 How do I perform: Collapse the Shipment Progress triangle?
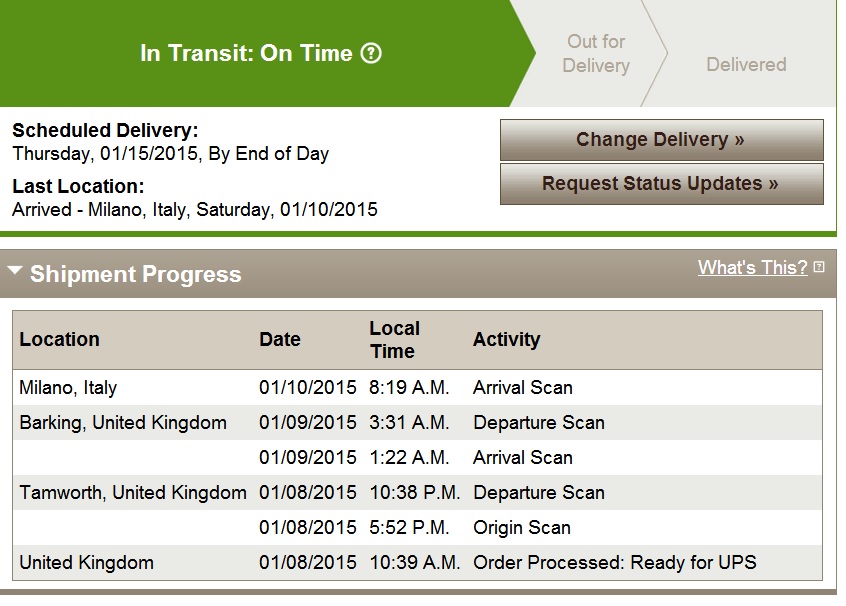(x=15, y=270)
